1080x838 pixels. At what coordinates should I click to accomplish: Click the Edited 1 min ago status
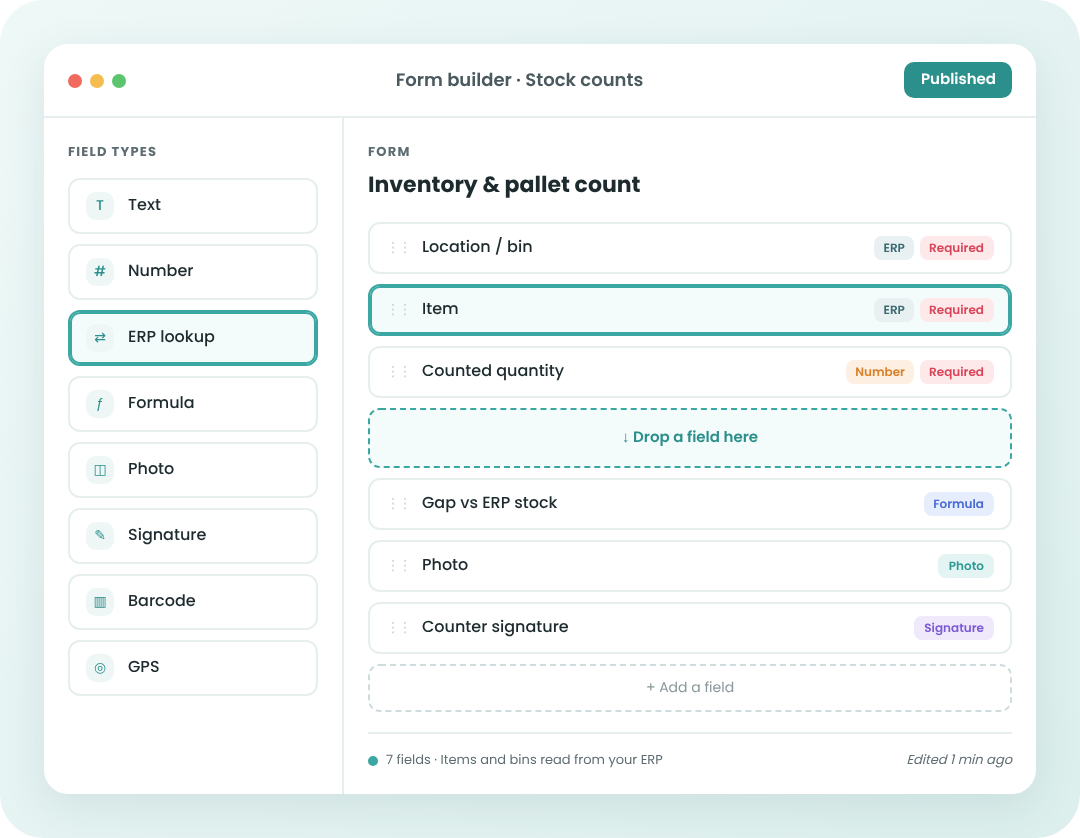(959, 760)
